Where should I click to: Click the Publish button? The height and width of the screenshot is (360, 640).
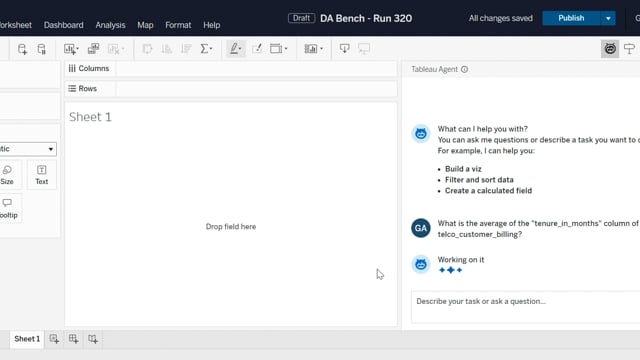point(571,18)
